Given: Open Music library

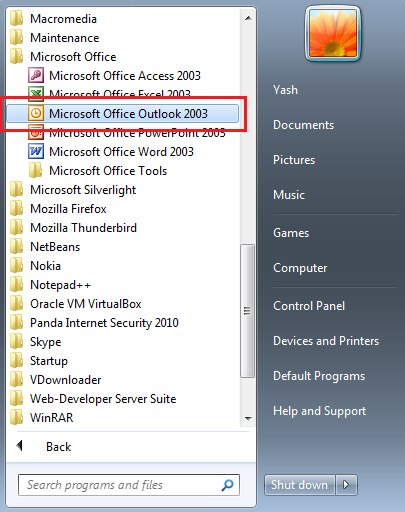Looking at the screenshot, I should pyautogui.click(x=289, y=195).
